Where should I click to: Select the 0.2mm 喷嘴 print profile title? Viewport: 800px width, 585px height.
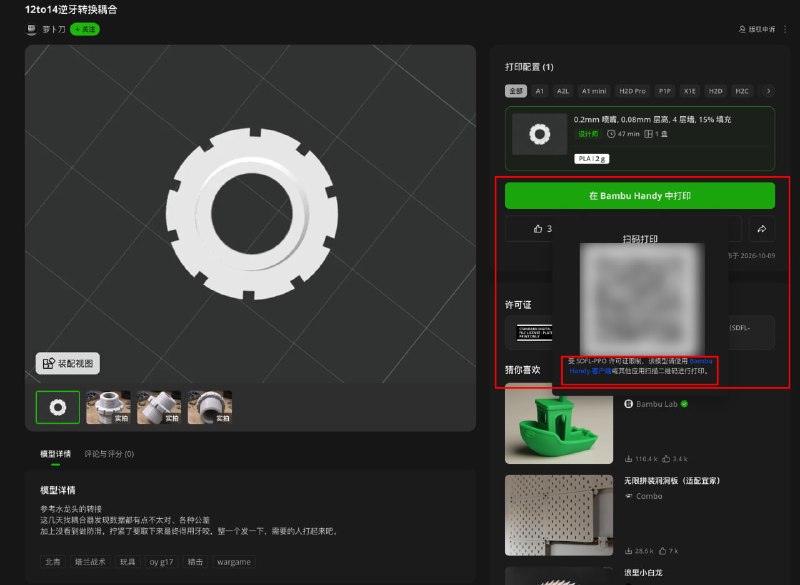[x=652, y=119]
